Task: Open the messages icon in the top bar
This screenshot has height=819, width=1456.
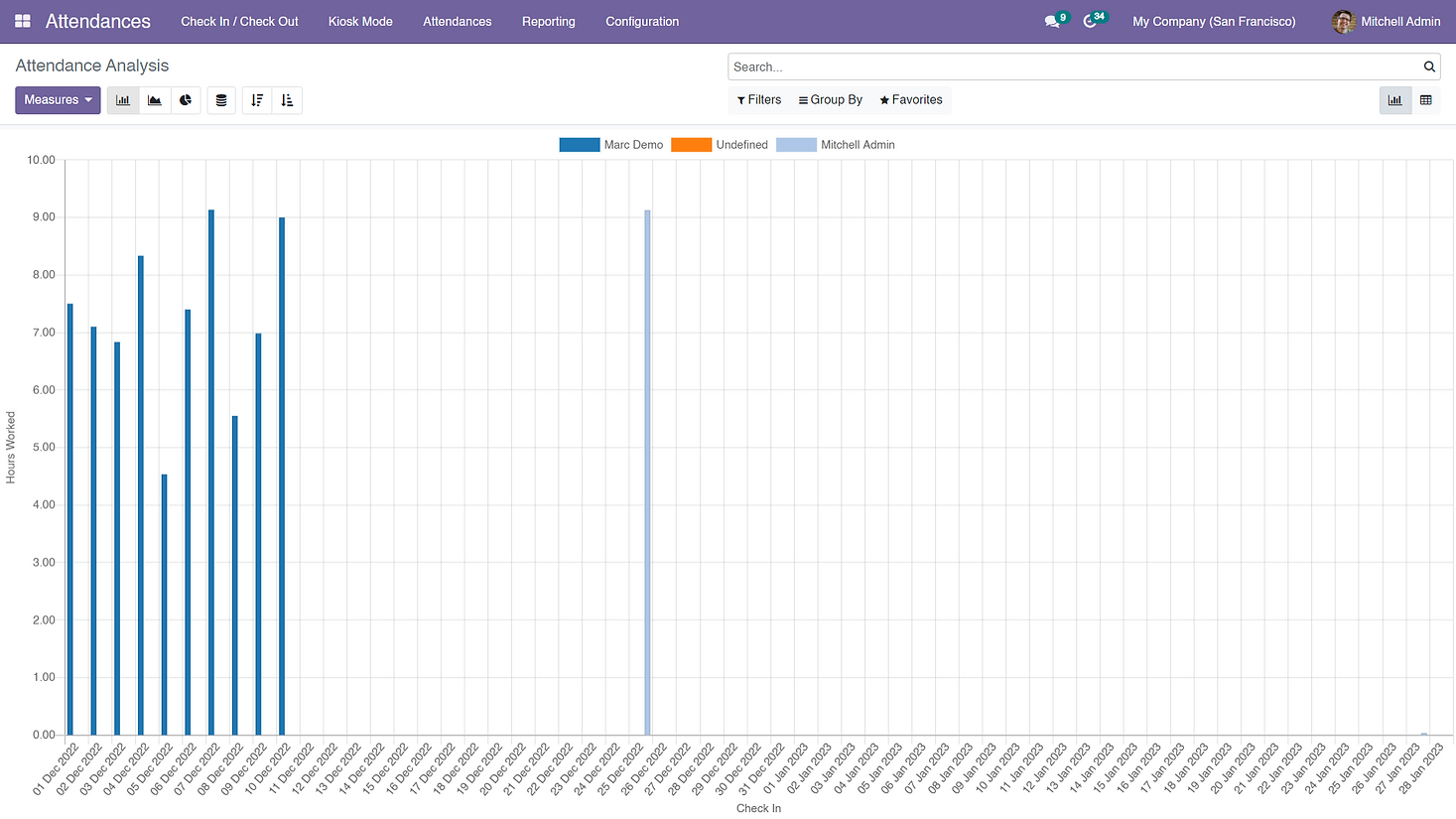Action: tap(1054, 20)
